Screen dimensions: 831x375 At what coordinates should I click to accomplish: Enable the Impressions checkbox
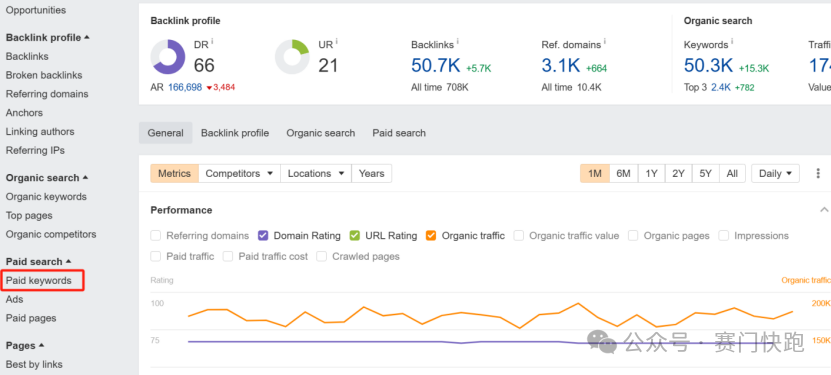tap(723, 236)
